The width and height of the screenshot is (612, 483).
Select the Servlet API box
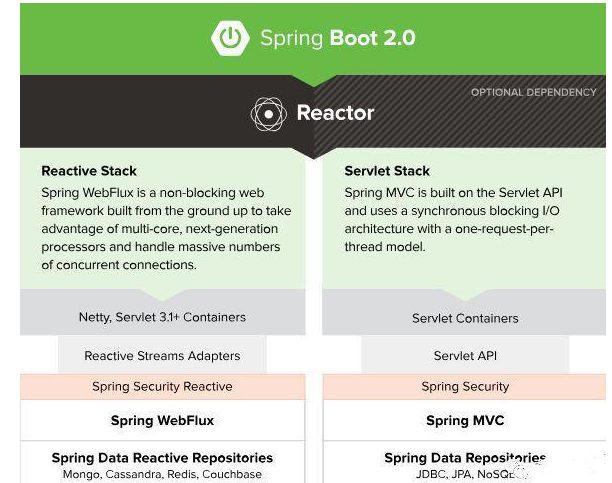point(465,355)
